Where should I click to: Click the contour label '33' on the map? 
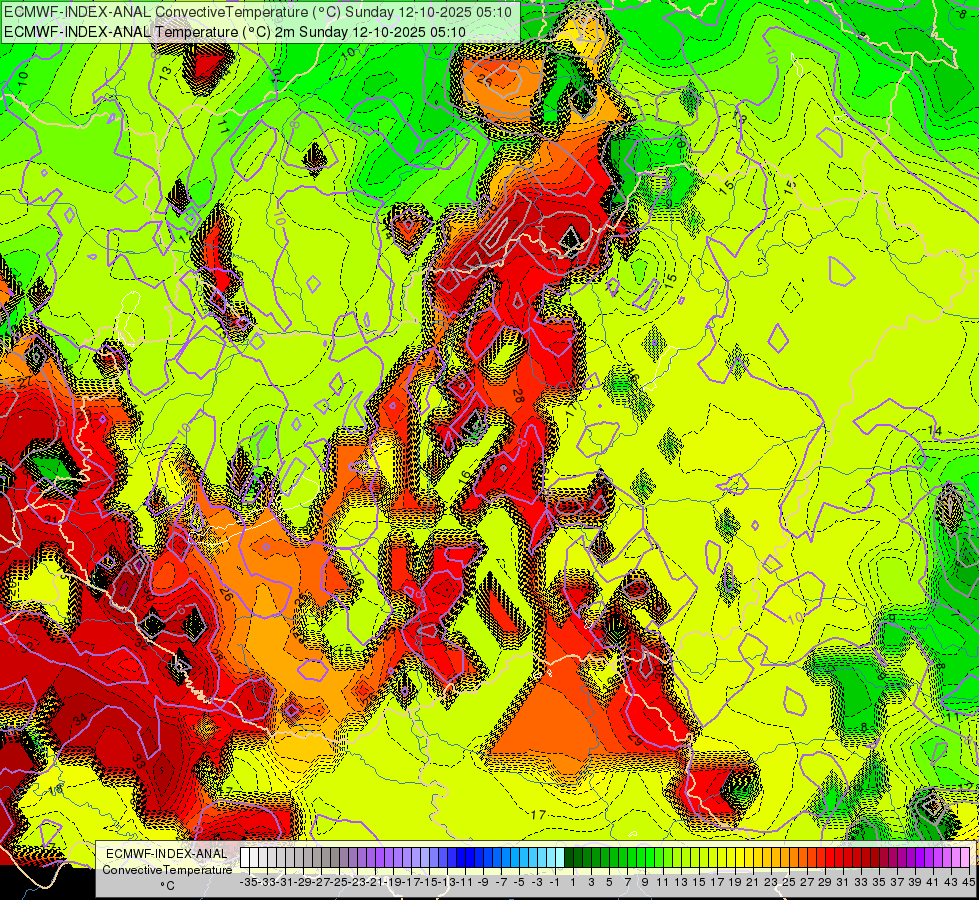pyautogui.click(x=139, y=761)
